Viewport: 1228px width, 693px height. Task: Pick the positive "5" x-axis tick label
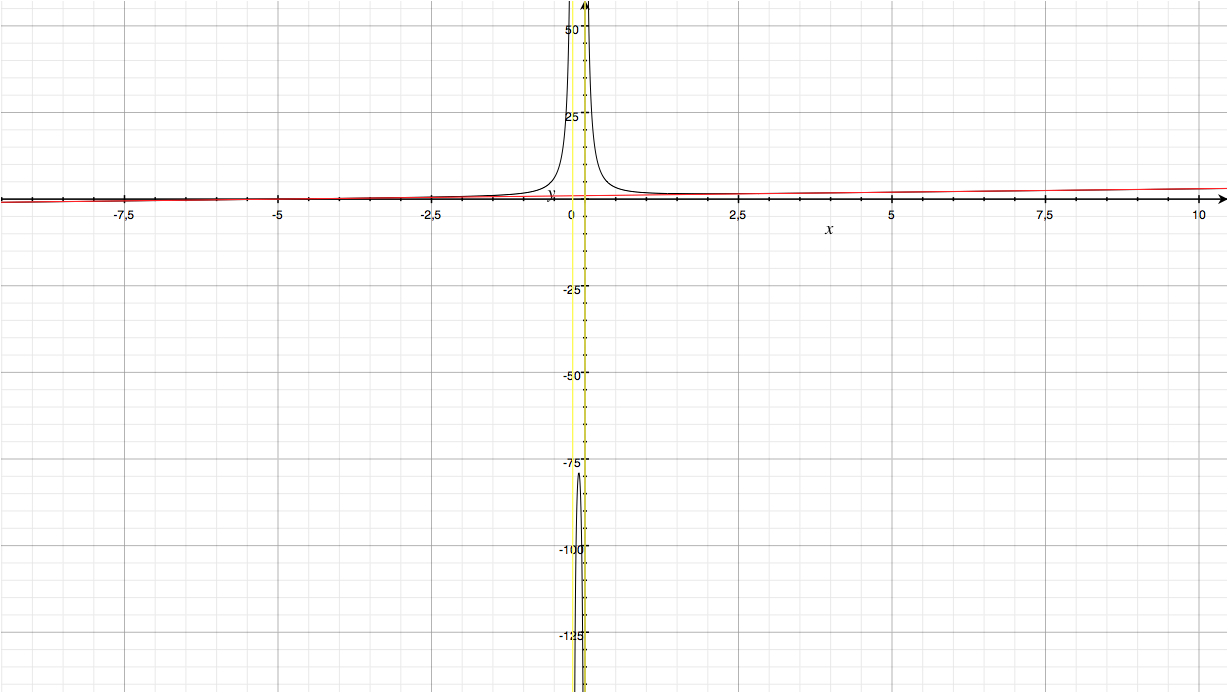coord(891,216)
